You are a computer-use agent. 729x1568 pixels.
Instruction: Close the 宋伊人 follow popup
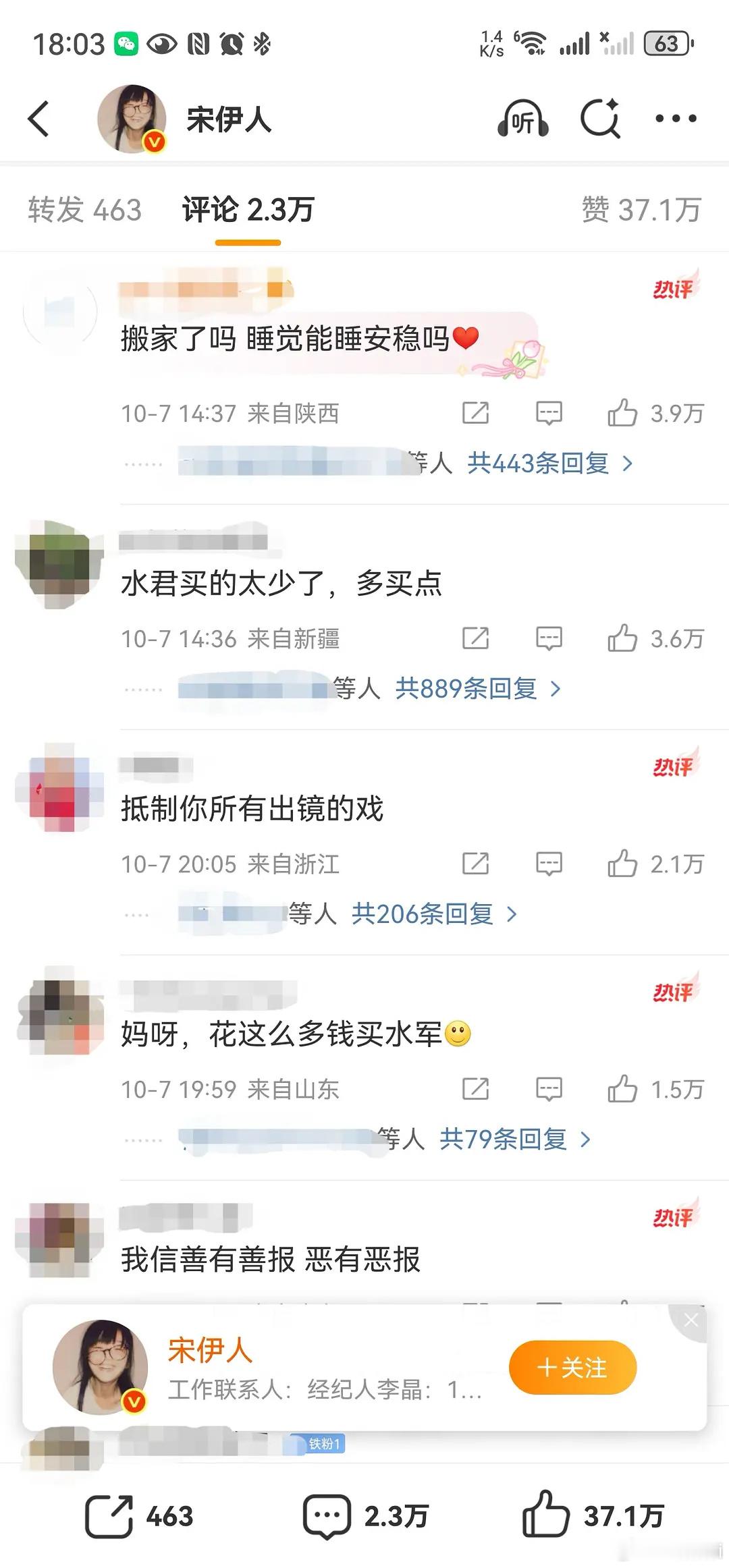click(x=691, y=1321)
